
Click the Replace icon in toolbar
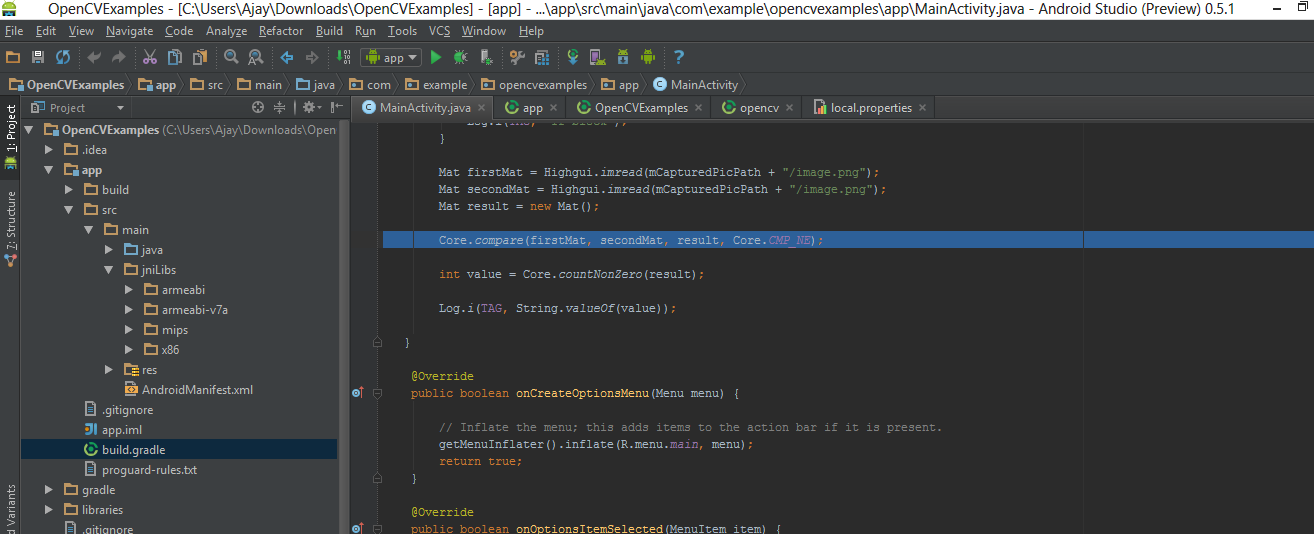click(256, 57)
